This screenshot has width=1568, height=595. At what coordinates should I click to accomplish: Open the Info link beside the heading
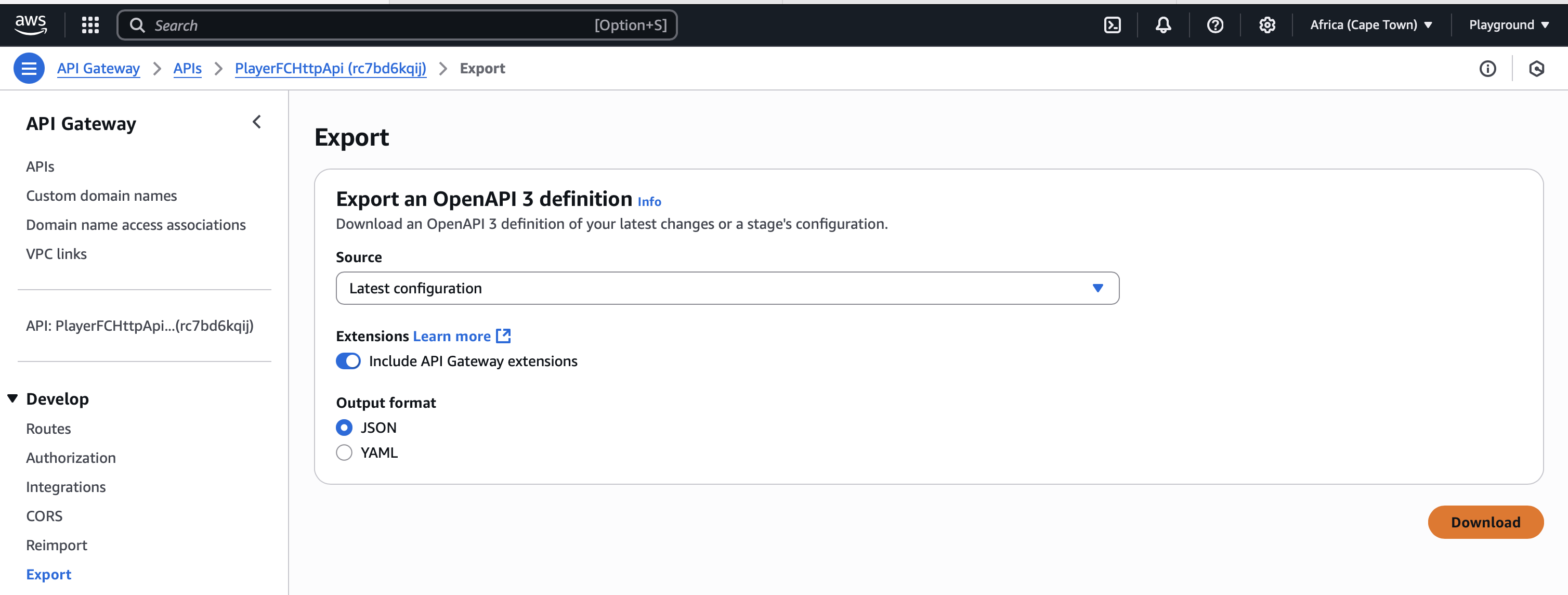[649, 202]
